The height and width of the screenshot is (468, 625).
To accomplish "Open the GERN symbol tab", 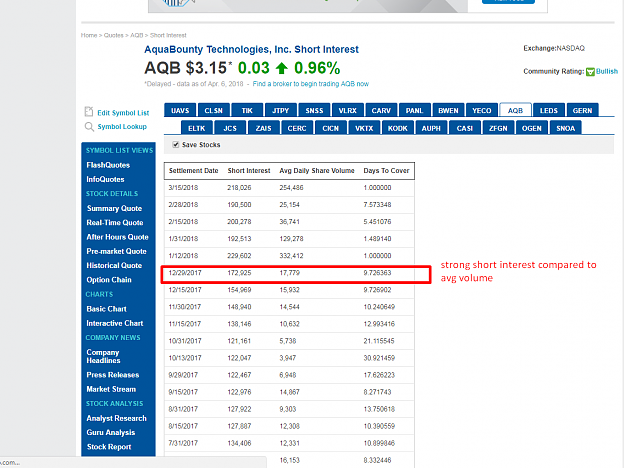I will point(582,110).
